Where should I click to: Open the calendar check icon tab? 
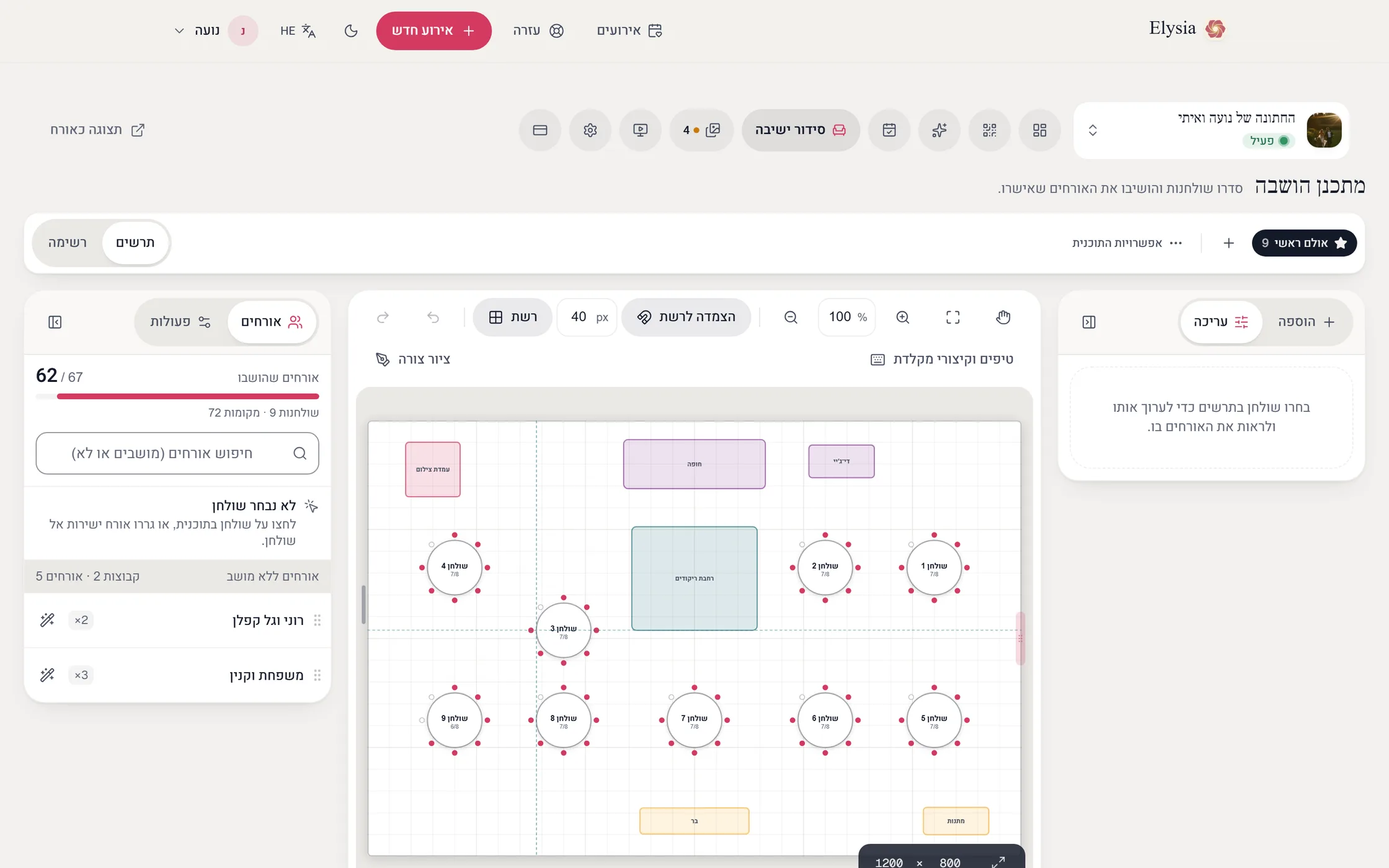pyautogui.click(x=889, y=130)
